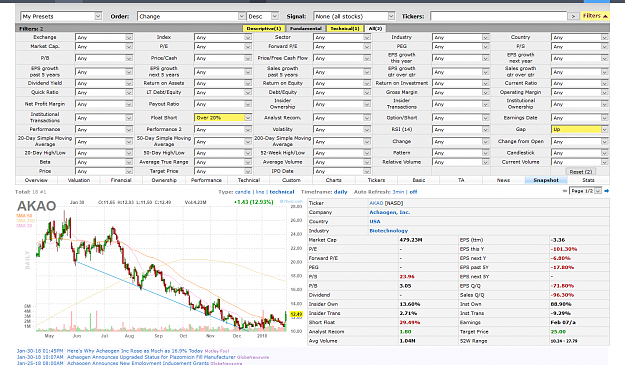Expand the Price filter dropdown
The height and width of the screenshot is (365, 625).
tap(104, 171)
